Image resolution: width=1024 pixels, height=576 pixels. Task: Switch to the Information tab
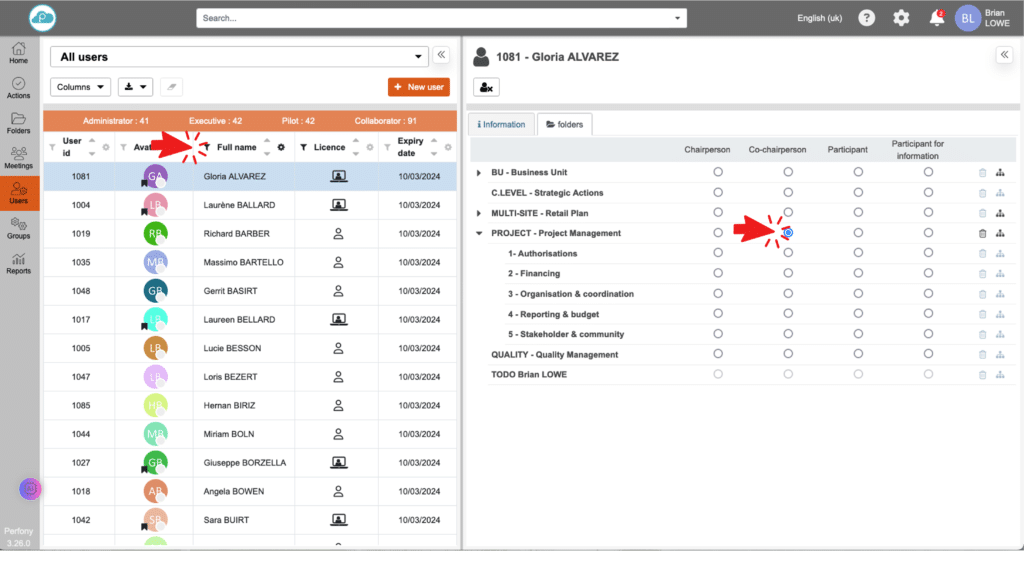(x=501, y=125)
